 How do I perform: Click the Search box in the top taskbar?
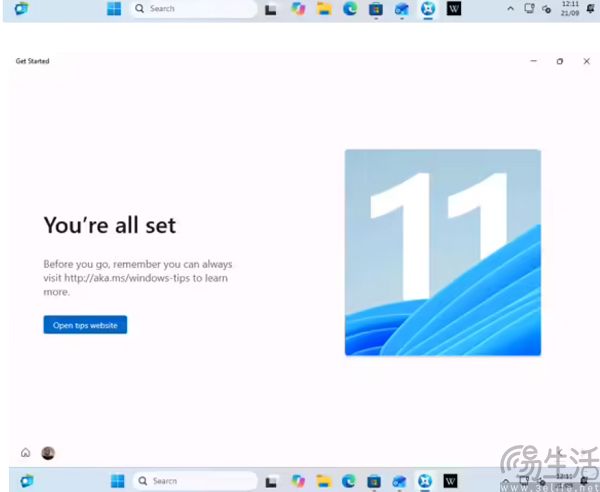tap(194, 8)
